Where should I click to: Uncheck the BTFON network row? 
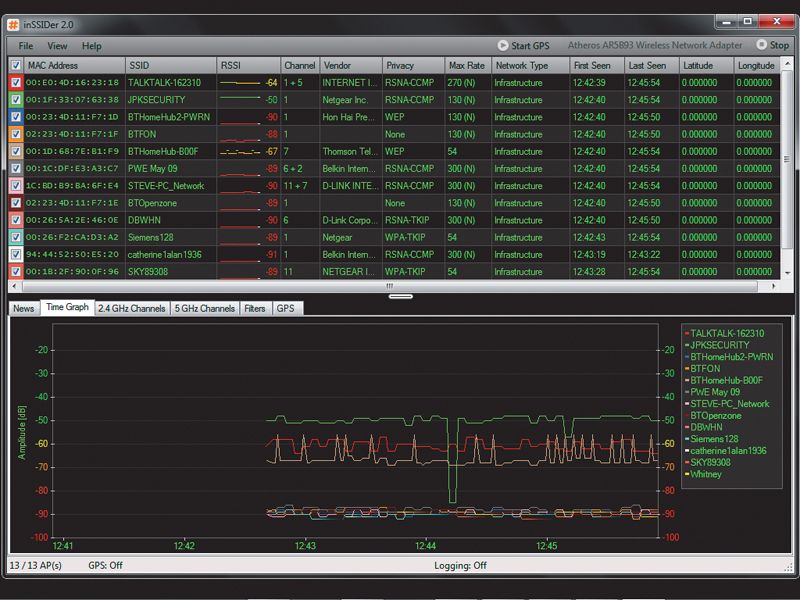(x=13, y=131)
